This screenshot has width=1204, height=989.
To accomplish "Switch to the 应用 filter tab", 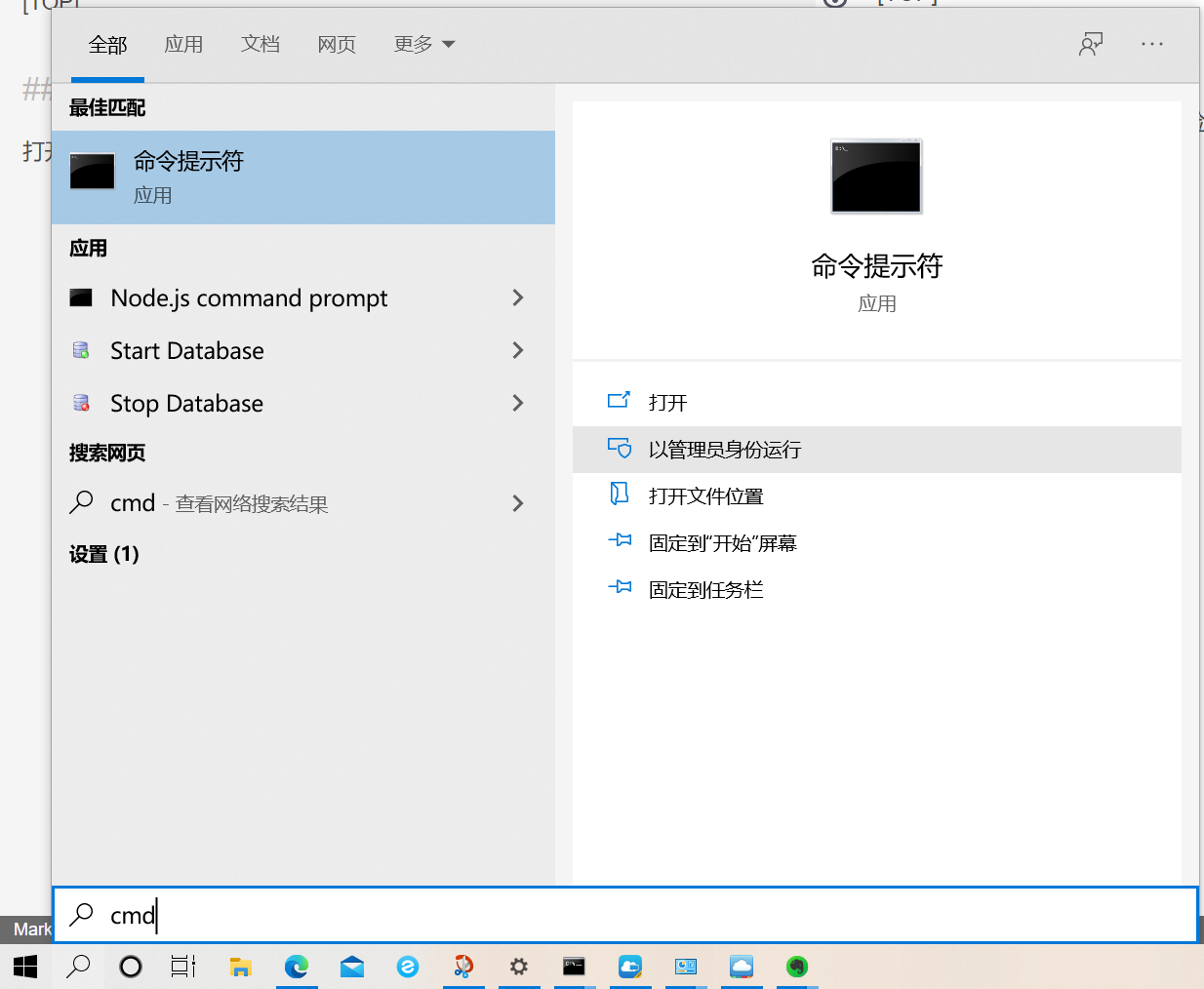I will [183, 45].
